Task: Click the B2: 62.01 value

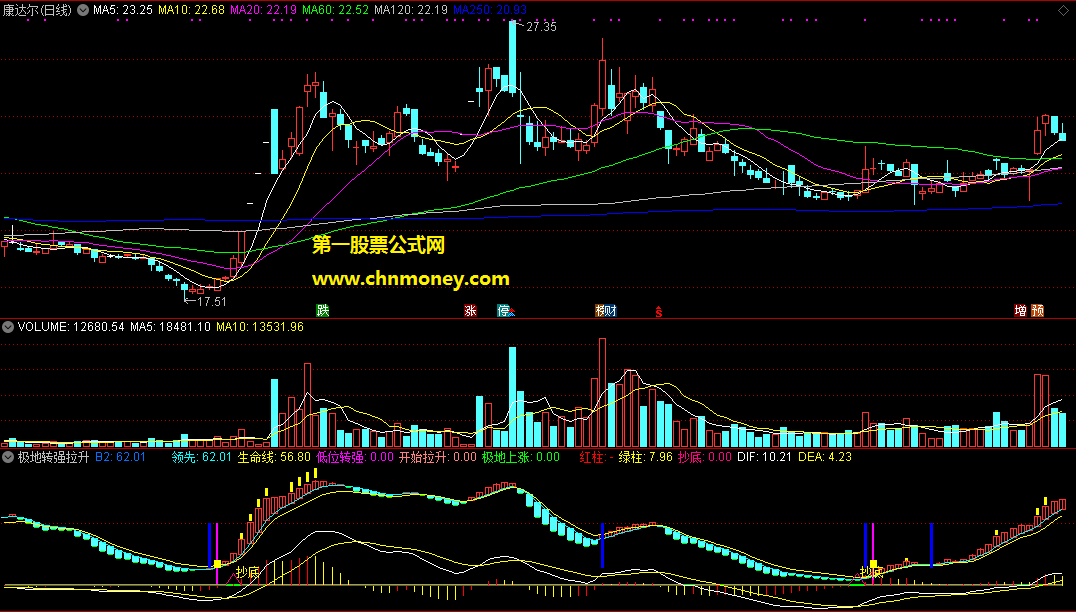Action: pyautogui.click(x=120, y=457)
